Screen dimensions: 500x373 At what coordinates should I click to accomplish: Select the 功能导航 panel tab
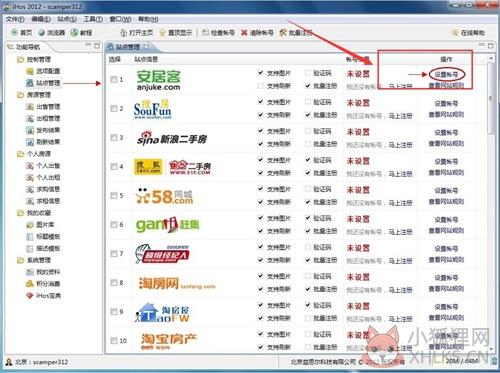click(x=24, y=47)
